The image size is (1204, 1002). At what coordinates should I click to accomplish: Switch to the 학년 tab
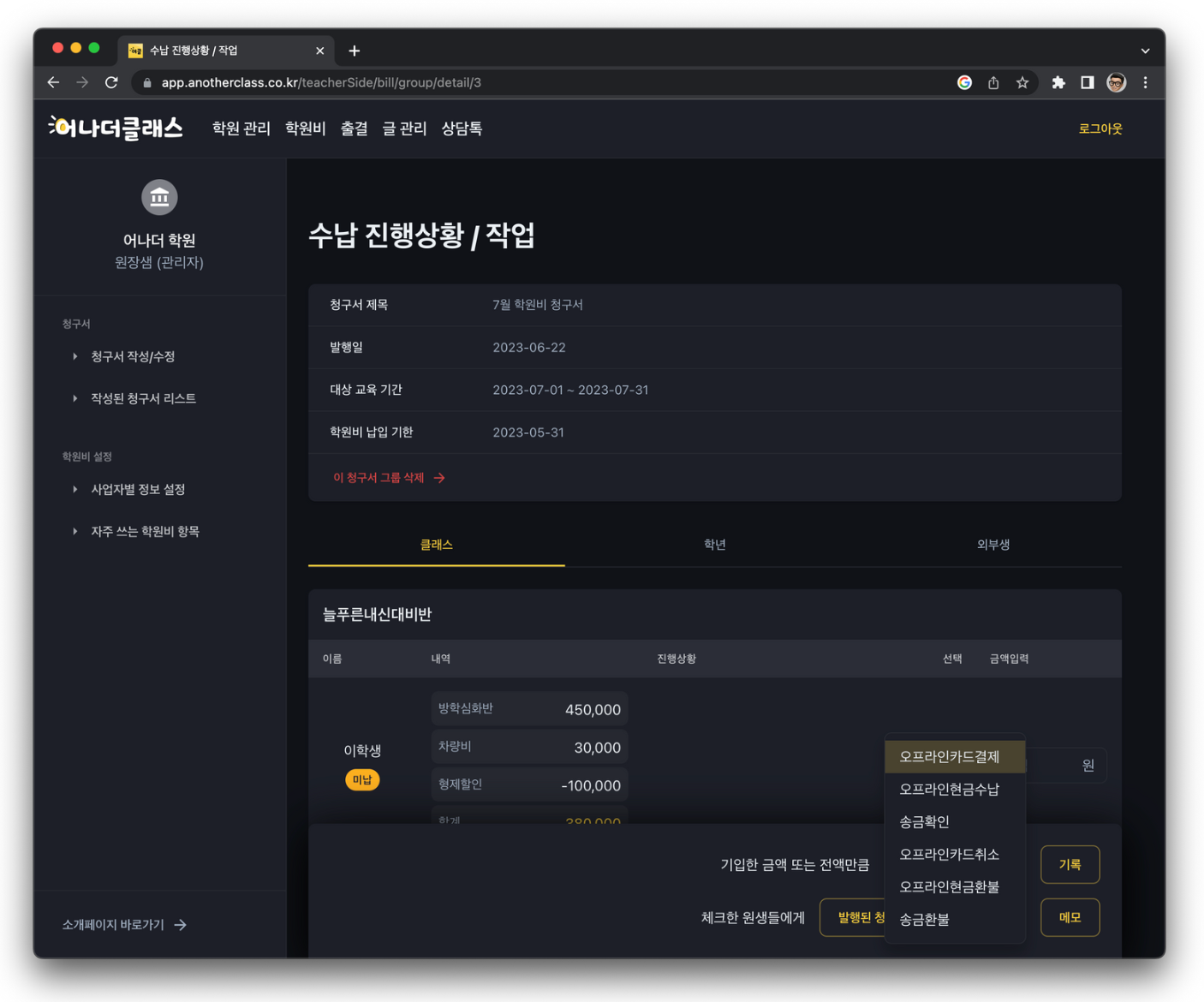[714, 545]
